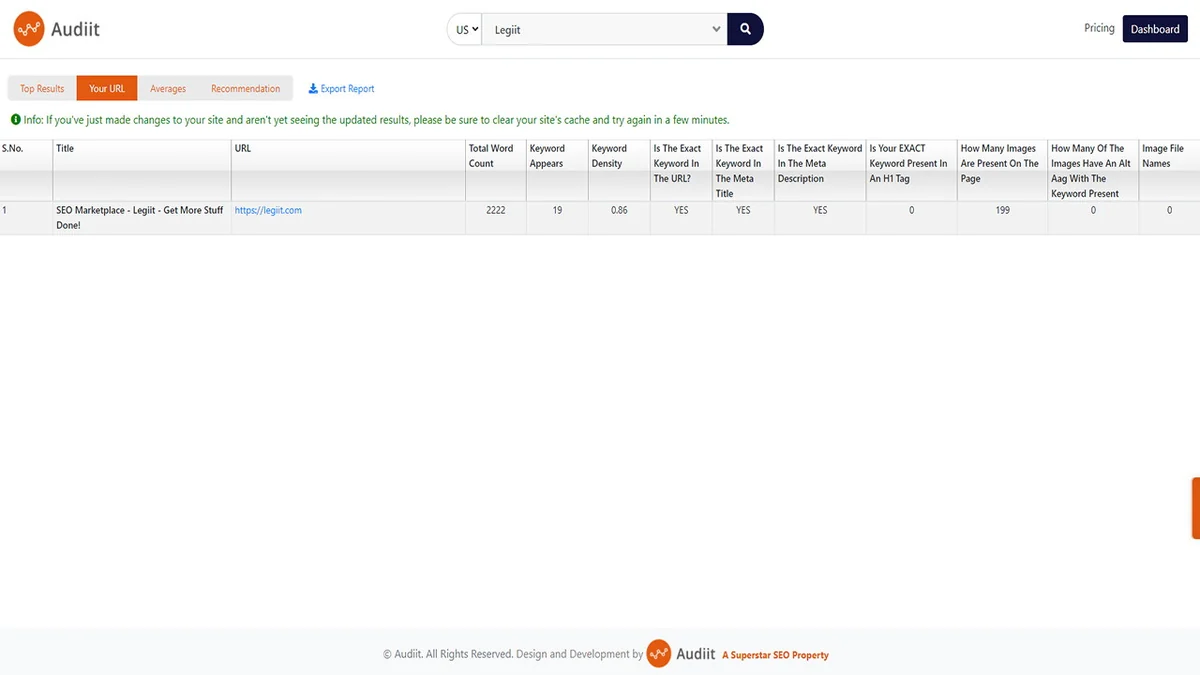Switch to the Top Results tab
This screenshot has width=1200, height=675.
[42, 89]
